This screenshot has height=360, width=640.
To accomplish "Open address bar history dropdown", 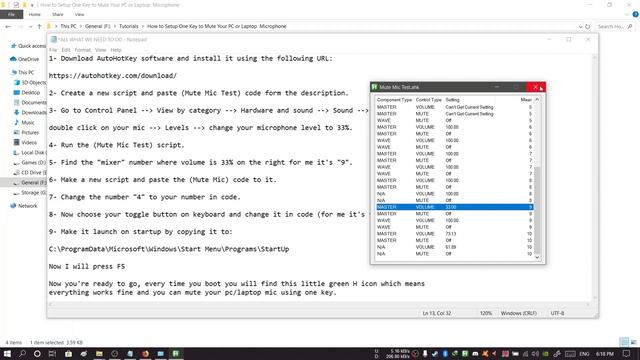I will (x=580, y=26).
